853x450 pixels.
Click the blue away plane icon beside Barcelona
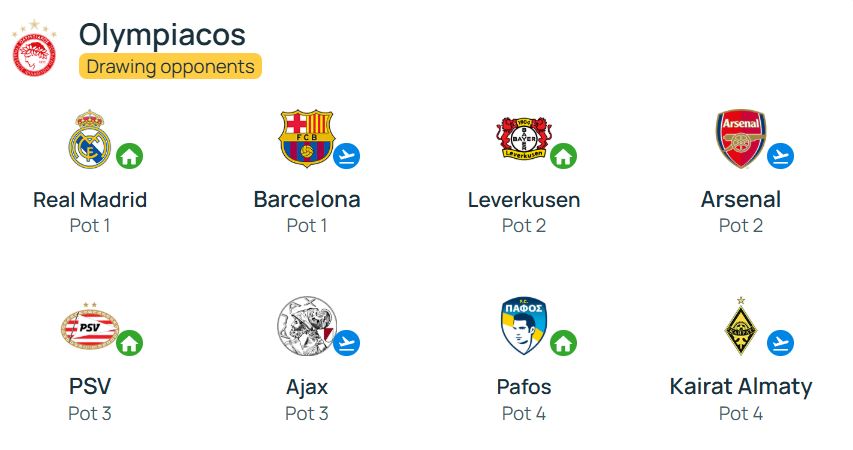click(347, 156)
